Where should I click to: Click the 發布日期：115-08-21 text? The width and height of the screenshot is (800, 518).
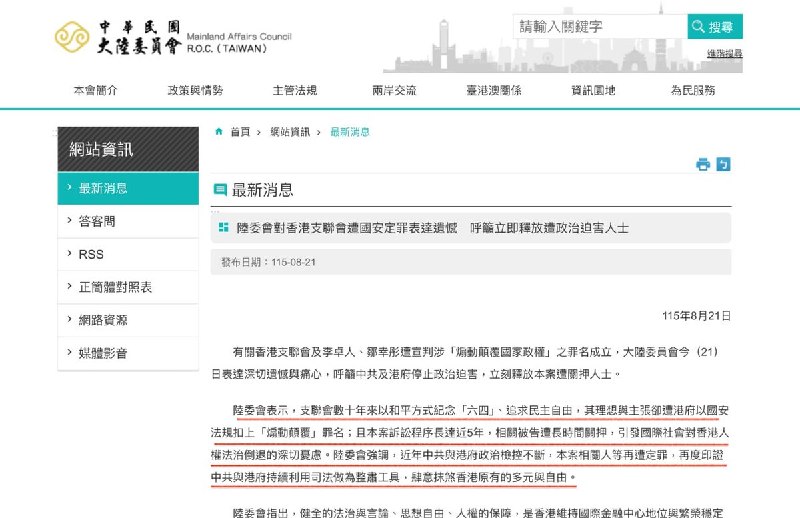(x=268, y=262)
